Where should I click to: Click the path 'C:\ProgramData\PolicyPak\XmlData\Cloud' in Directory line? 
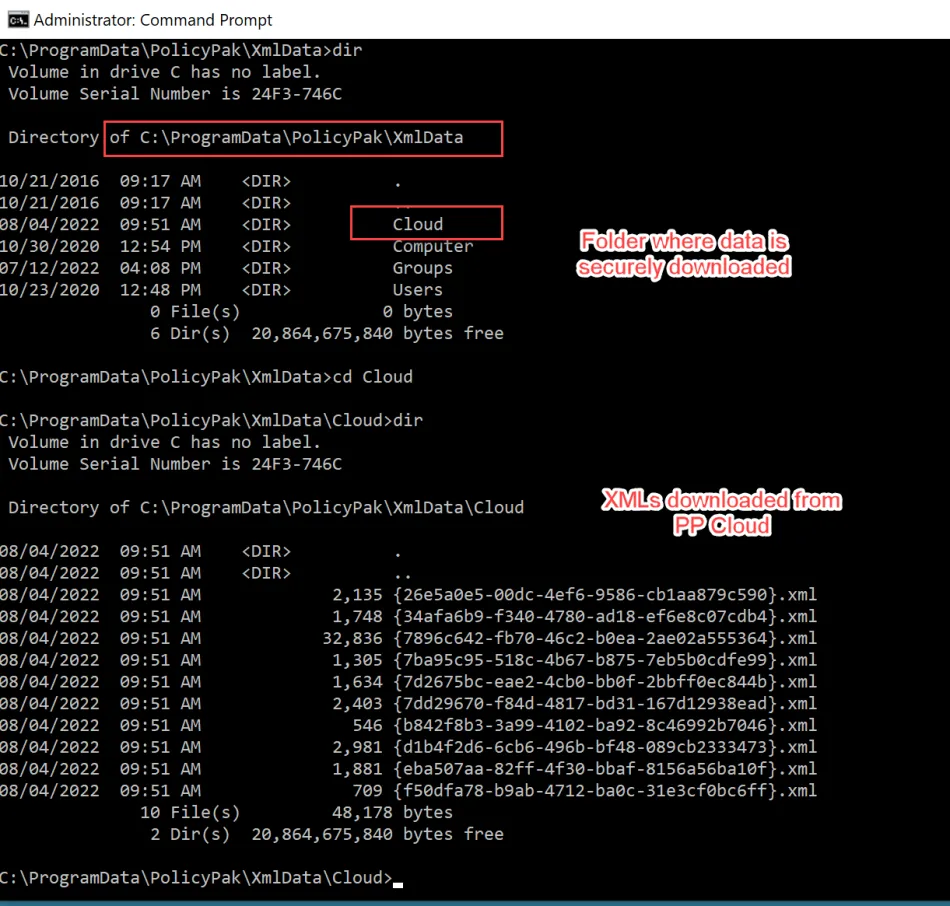point(331,507)
